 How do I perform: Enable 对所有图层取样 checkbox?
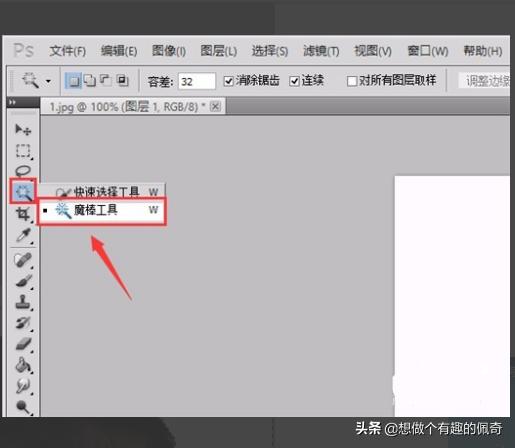(x=352, y=81)
